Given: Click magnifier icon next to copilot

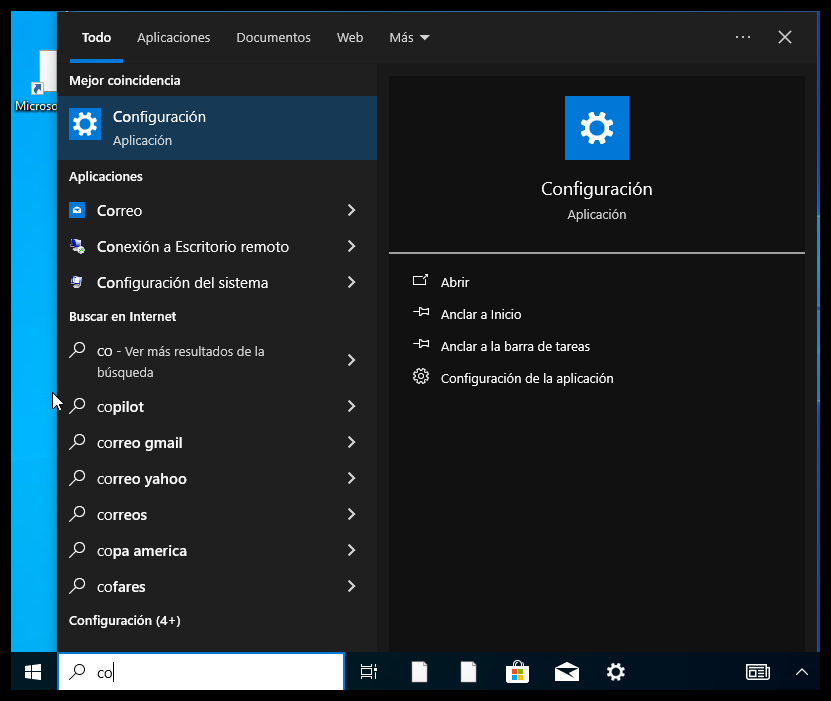Looking at the screenshot, I should coord(77,406).
